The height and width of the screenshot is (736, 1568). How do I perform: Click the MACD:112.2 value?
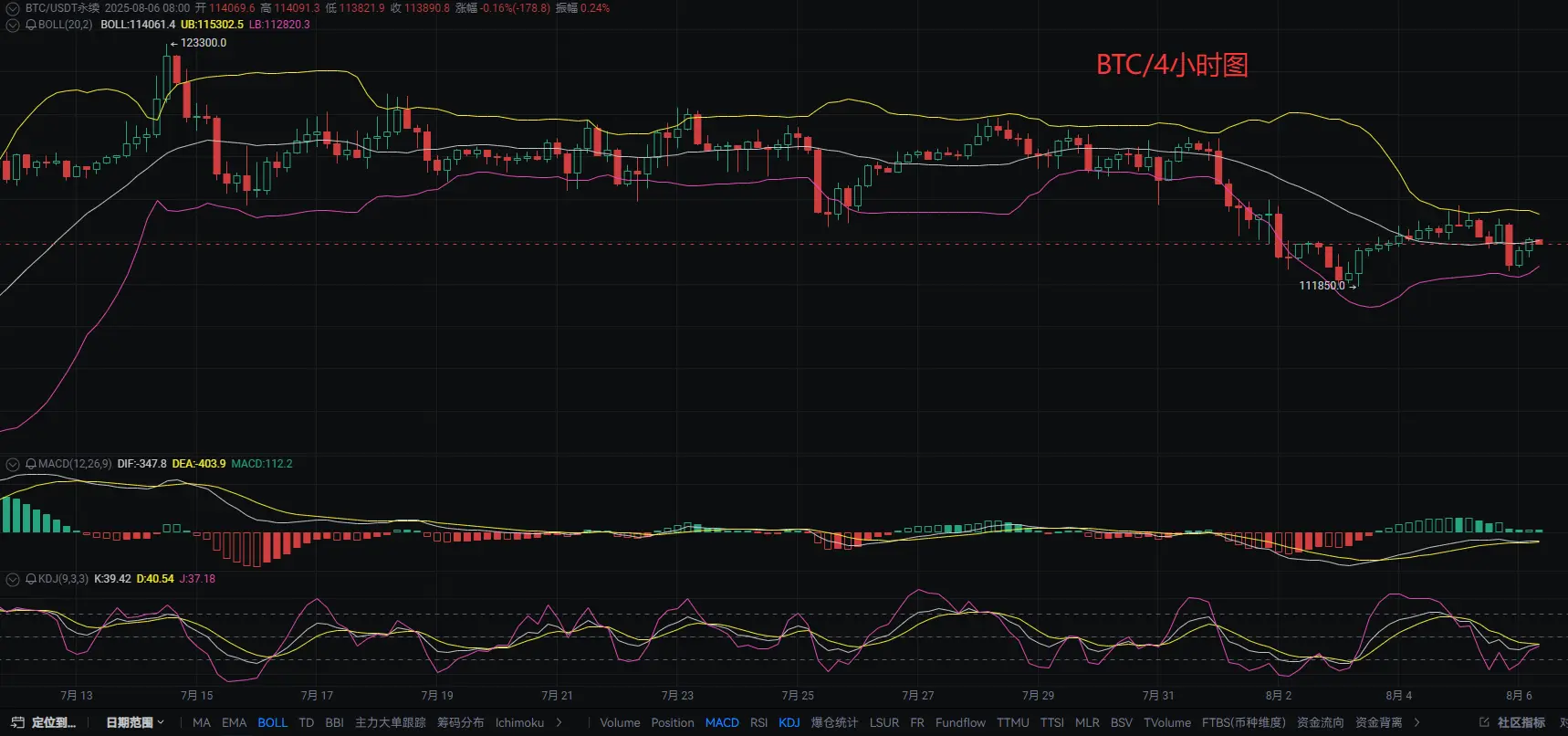click(x=262, y=464)
